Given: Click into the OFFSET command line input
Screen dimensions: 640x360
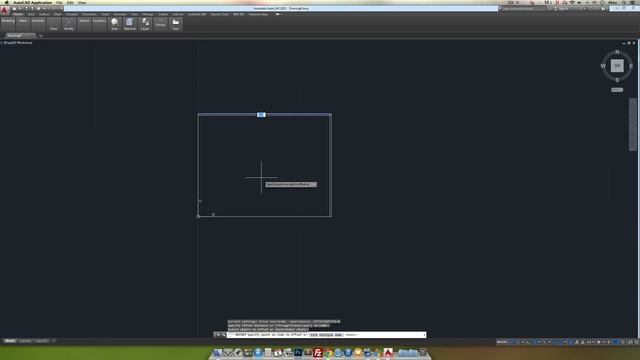Looking at the screenshot, I should click(x=326, y=335).
